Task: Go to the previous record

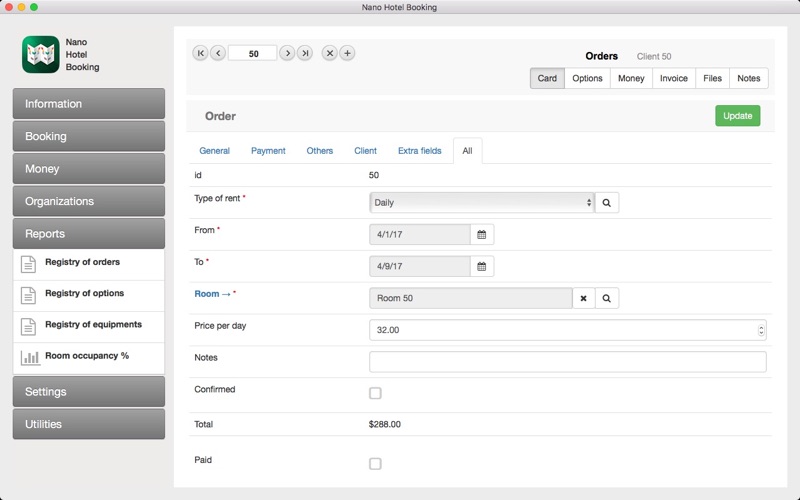Action: [x=218, y=53]
